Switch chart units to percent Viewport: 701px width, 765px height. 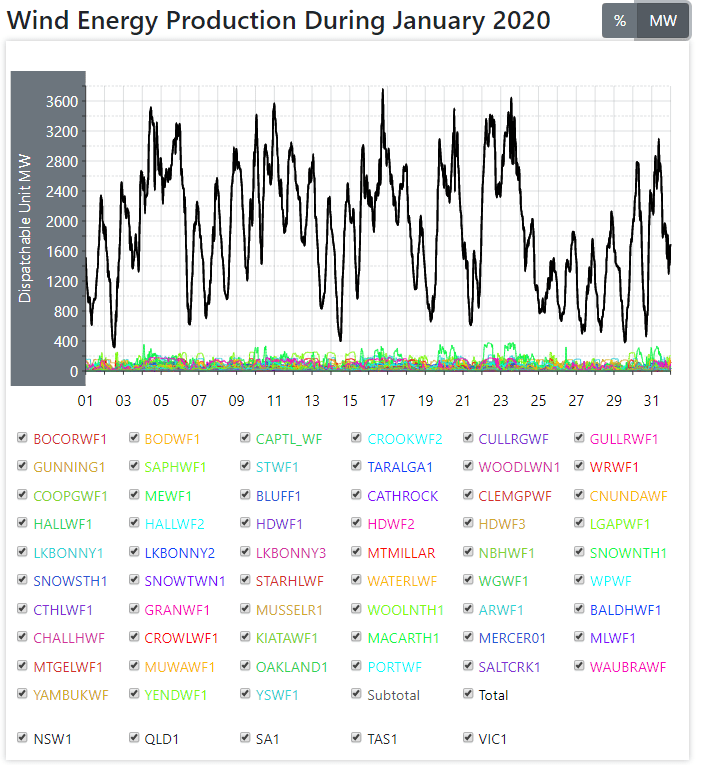(x=620, y=21)
